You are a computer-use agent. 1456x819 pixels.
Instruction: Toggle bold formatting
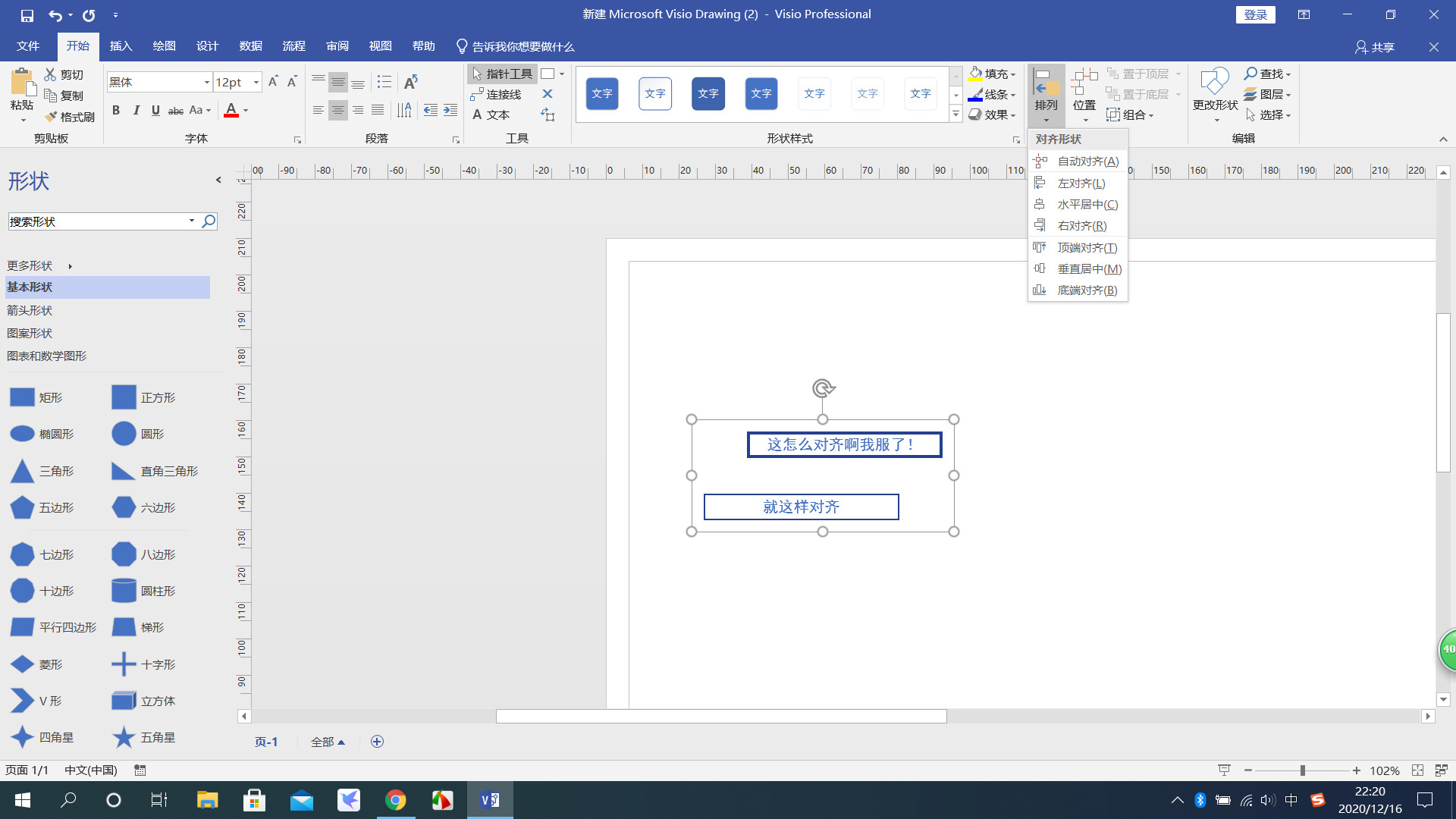116,111
